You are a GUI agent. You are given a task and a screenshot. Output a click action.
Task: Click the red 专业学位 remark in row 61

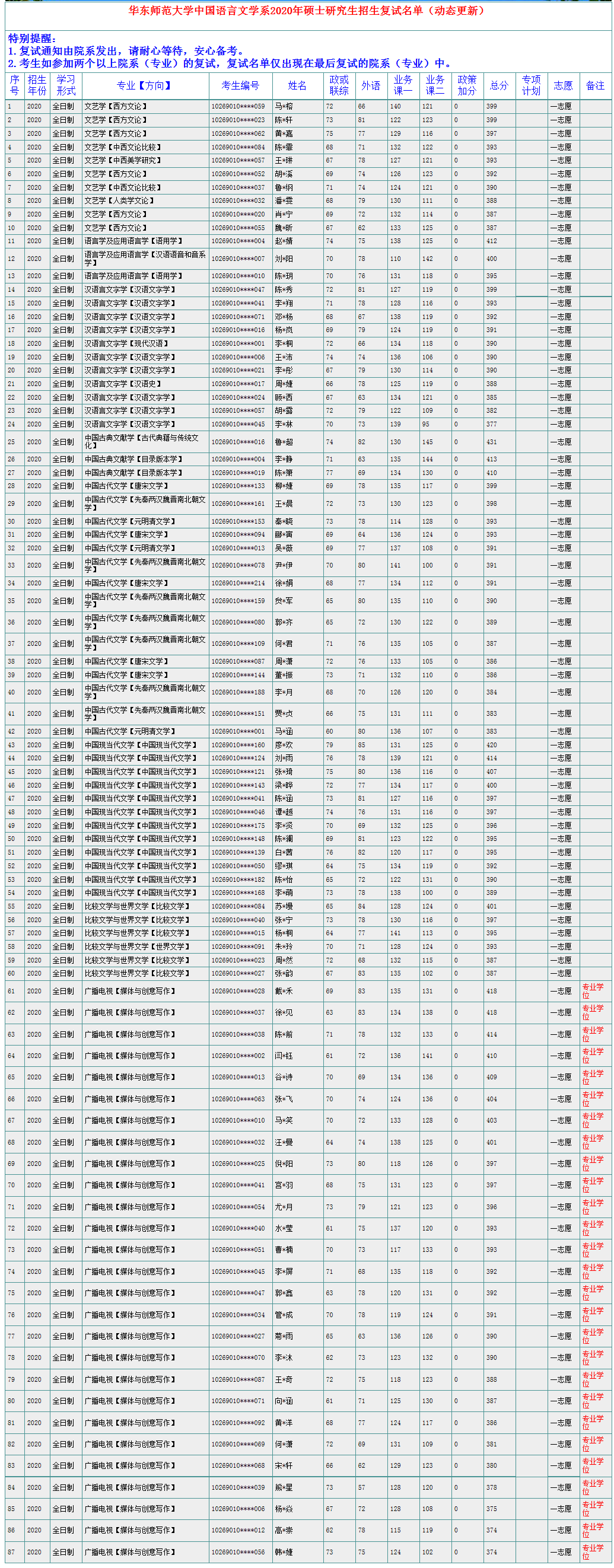(x=592, y=991)
